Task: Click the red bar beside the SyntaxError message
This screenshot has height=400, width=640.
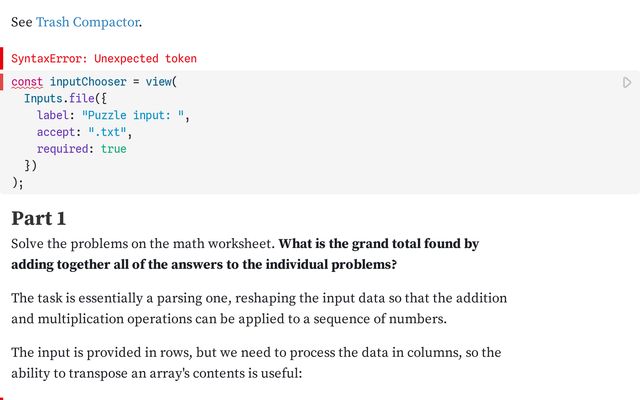Action: pyautogui.click(x=2, y=58)
